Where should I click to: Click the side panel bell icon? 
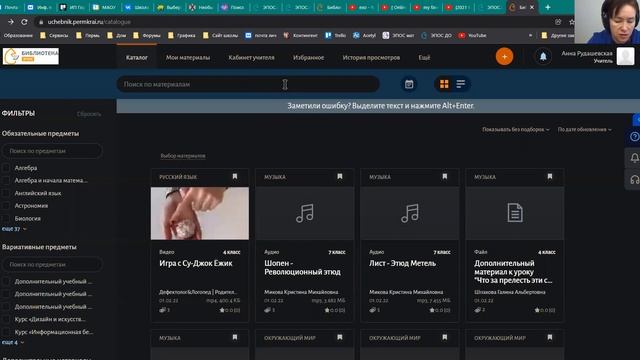click(634, 158)
